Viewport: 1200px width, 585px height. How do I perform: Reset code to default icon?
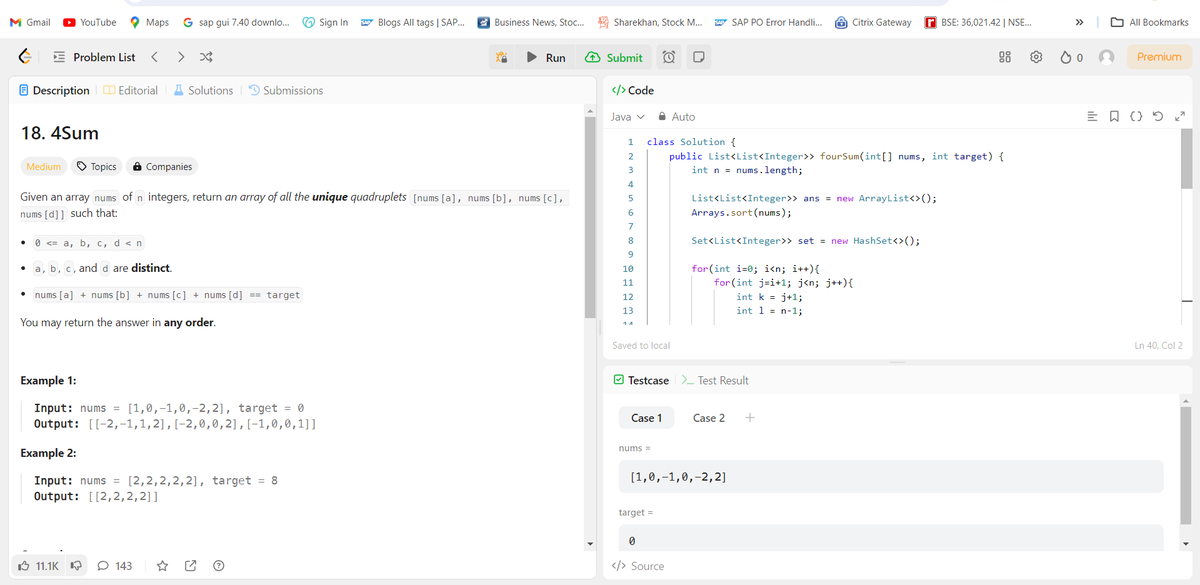click(1158, 117)
